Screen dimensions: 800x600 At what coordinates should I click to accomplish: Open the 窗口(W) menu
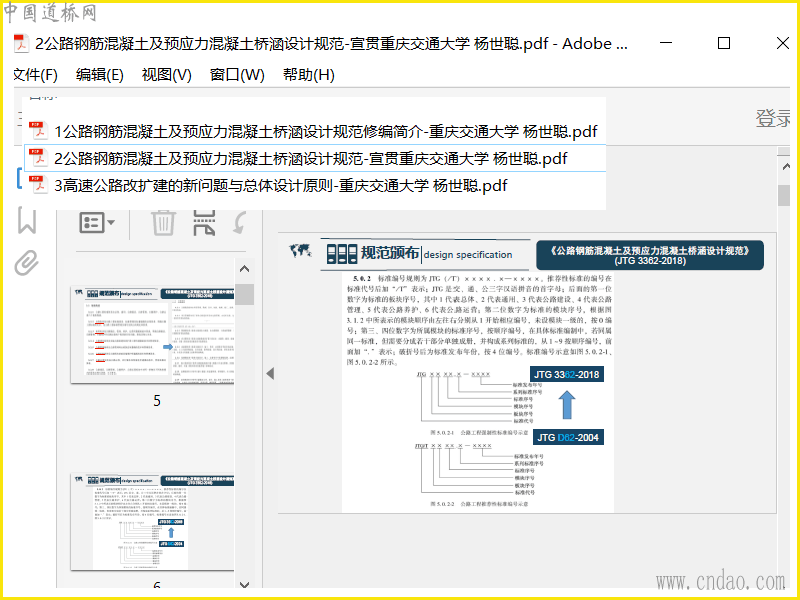coord(237,75)
